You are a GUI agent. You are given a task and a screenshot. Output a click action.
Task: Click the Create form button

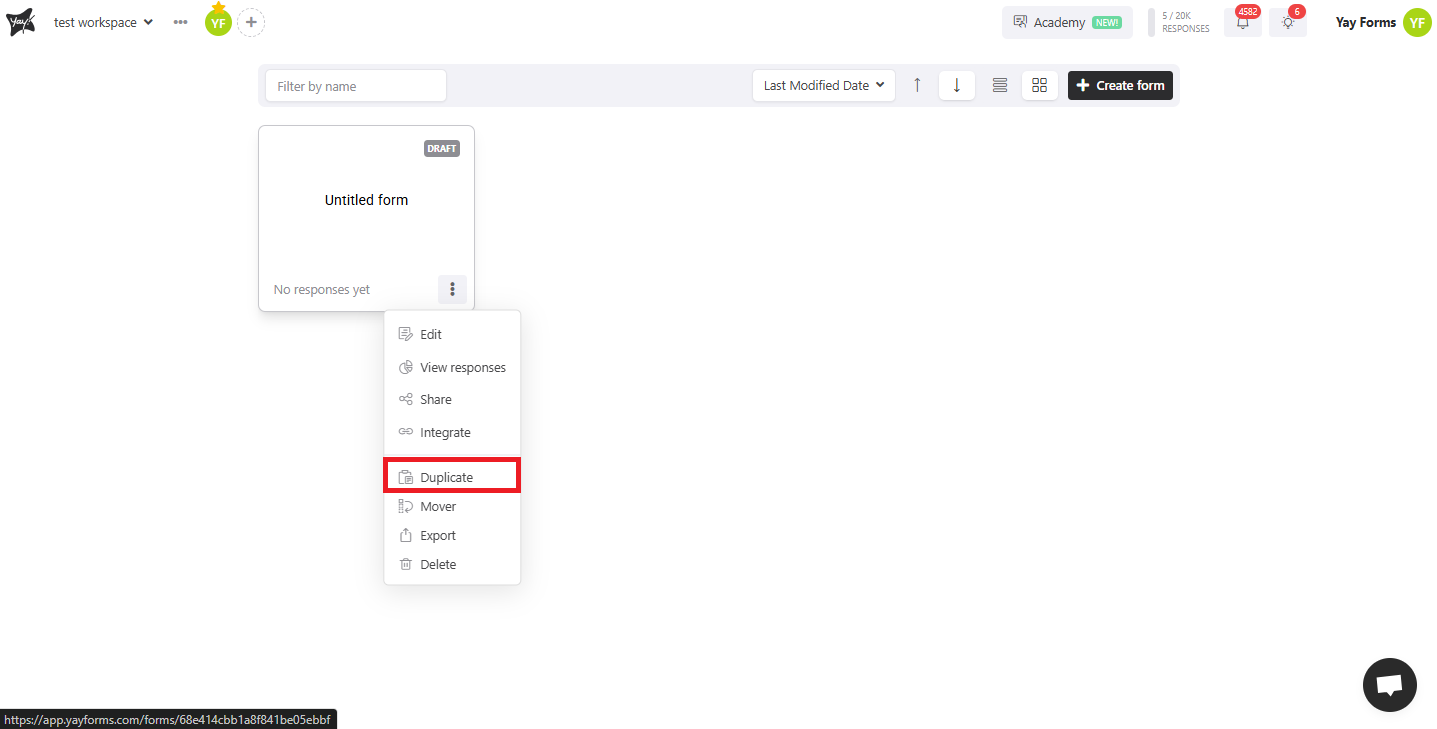coord(1120,86)
